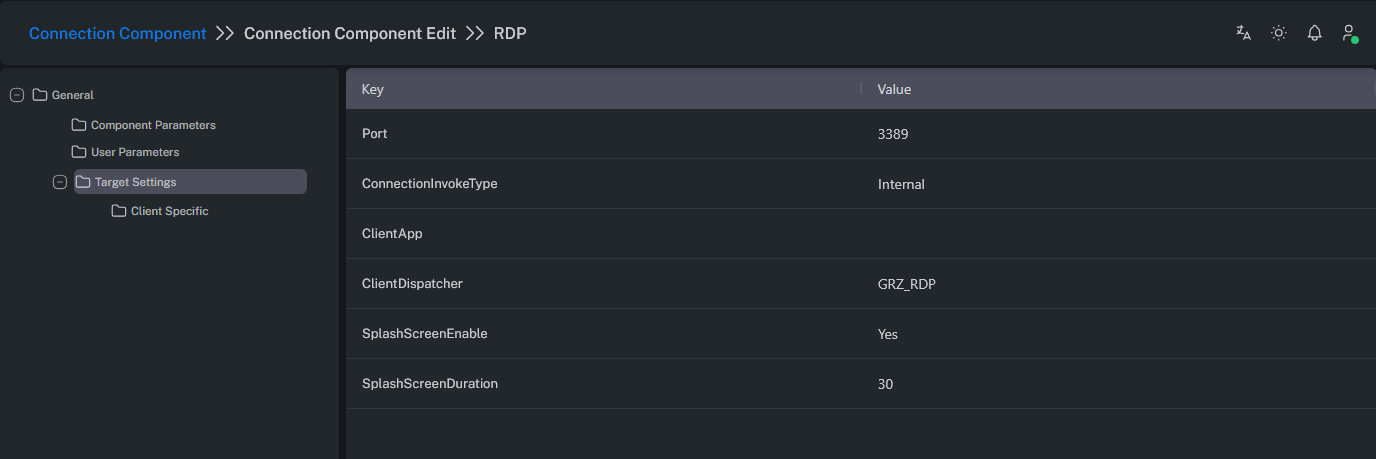Navigate to Connection Component Edit breadcrumb
1376x459 pixels.
click(349, 33)
